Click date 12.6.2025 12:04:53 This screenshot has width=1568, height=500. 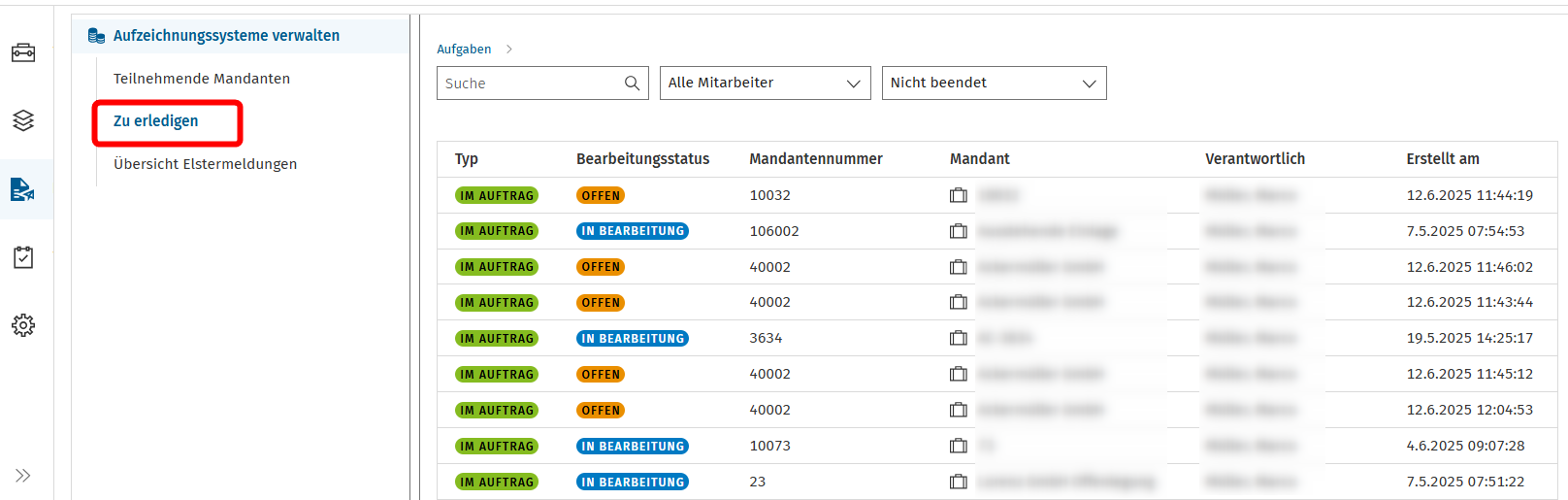point(1470,410)
